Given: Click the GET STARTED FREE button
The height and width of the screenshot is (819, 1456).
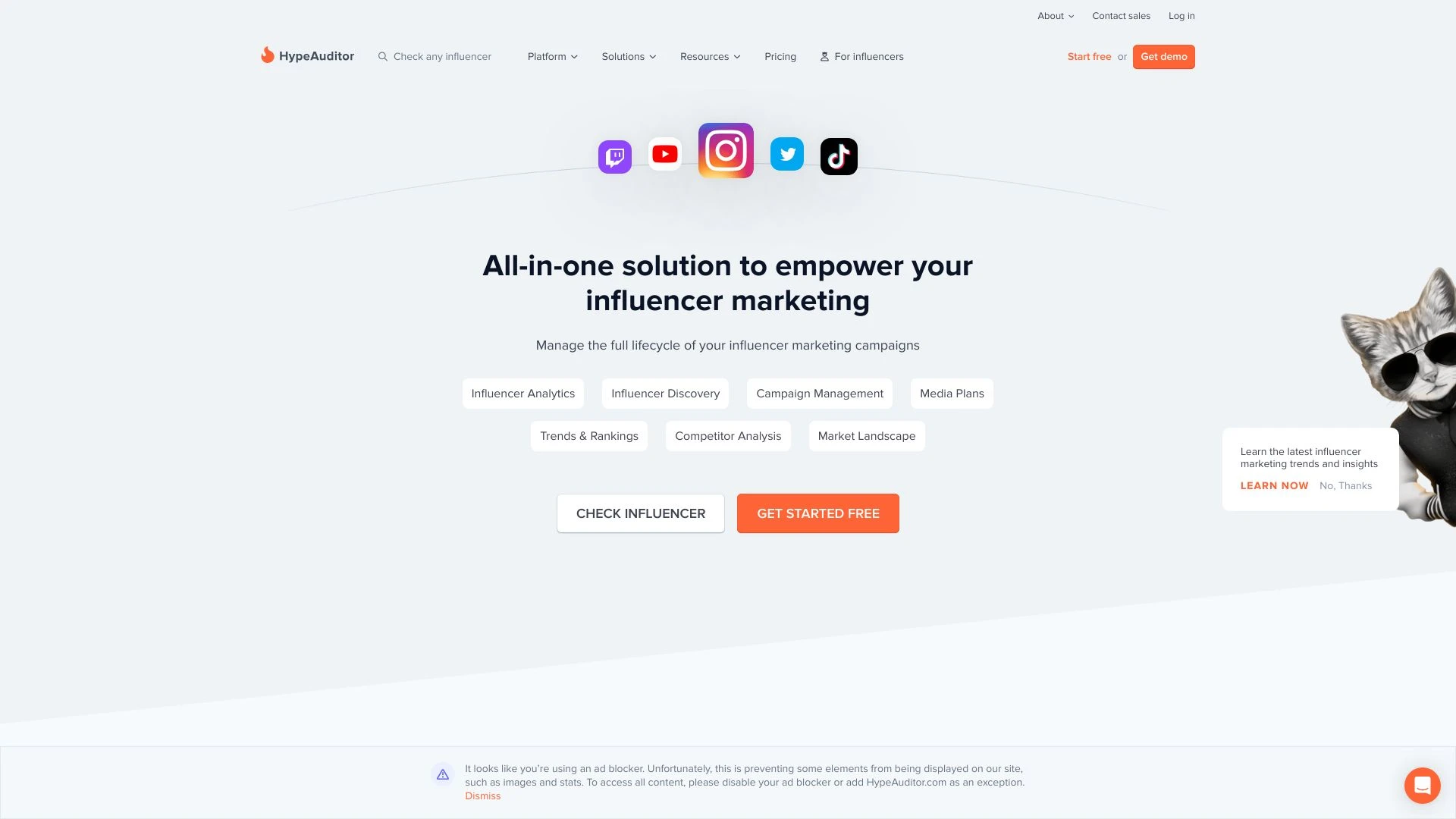Looking at the screenshot, I should click(x=818, y=513).
